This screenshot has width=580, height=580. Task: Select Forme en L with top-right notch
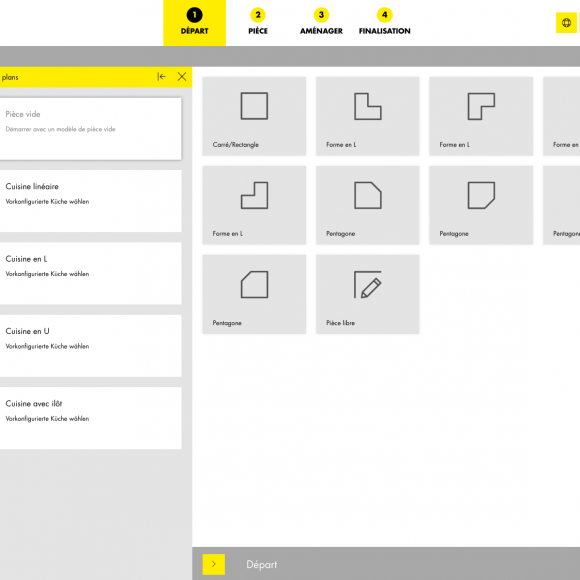(x=368, y=116)
